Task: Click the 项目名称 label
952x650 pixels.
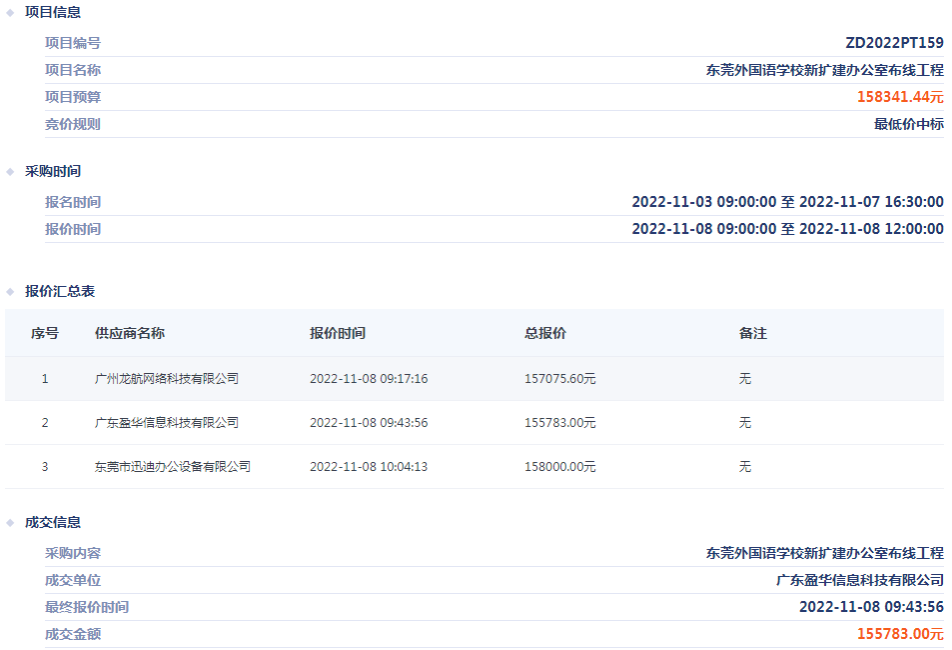Action: click(73, 70)
